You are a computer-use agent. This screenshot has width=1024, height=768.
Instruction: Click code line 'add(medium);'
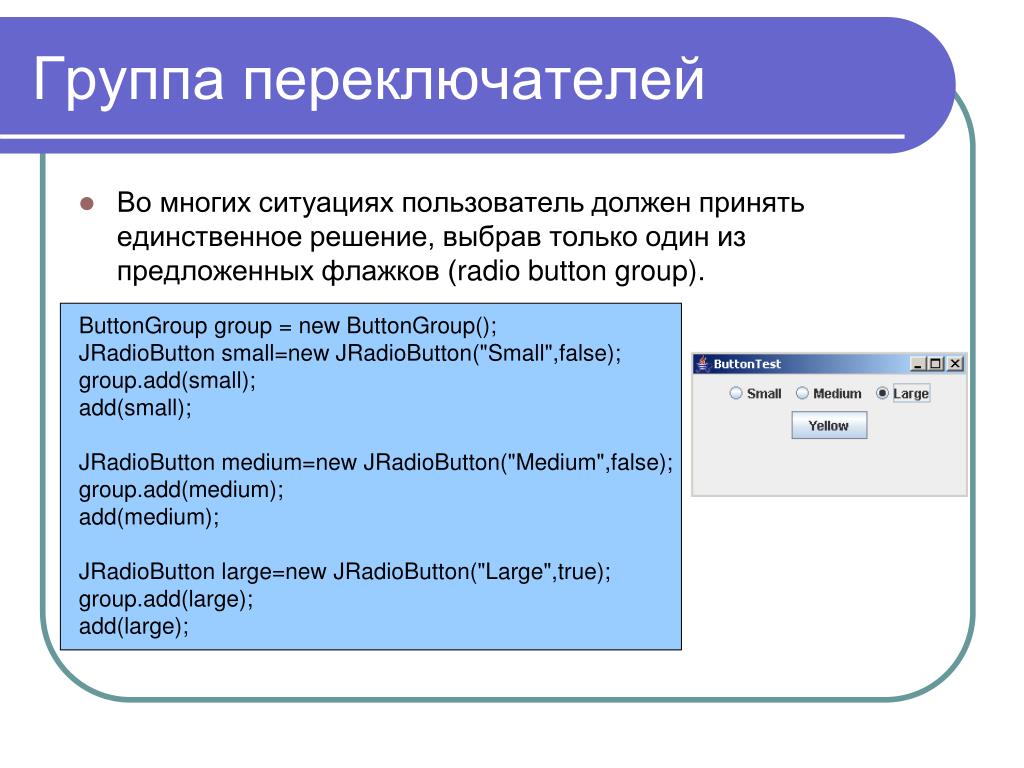[149, 517]
